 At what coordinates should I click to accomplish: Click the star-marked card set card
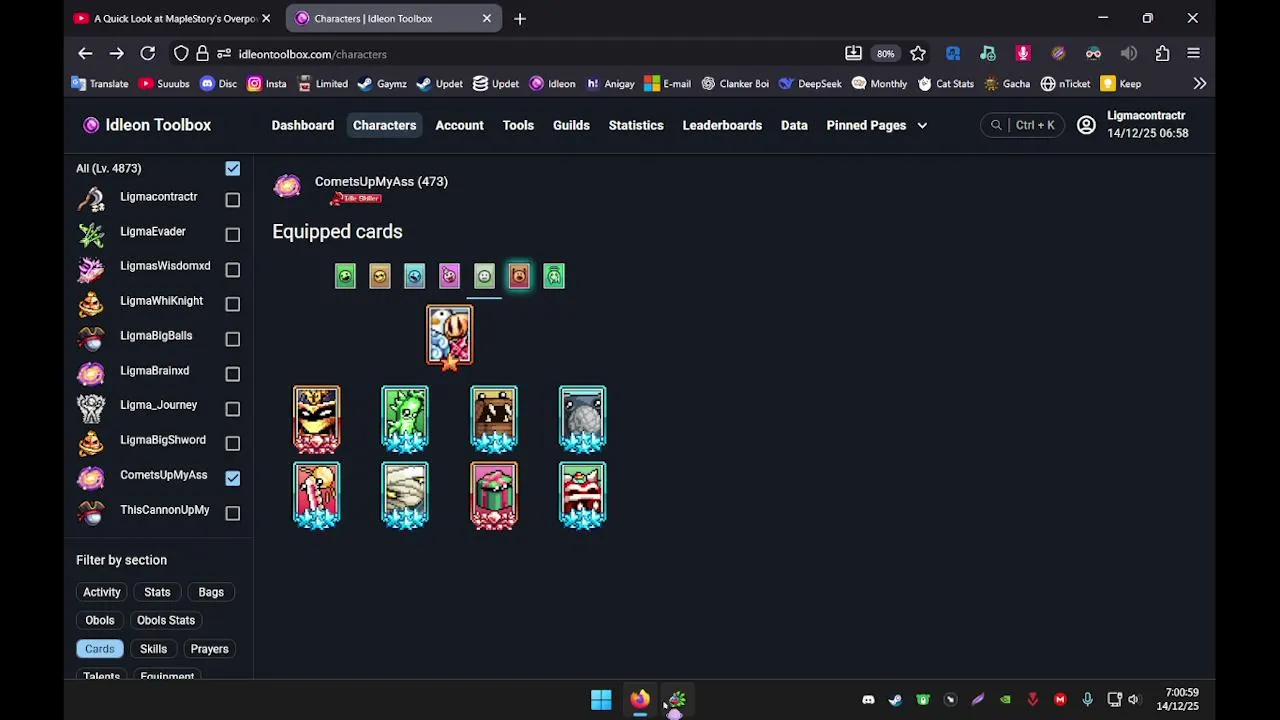pyautogui.click(x=449, y=337)
